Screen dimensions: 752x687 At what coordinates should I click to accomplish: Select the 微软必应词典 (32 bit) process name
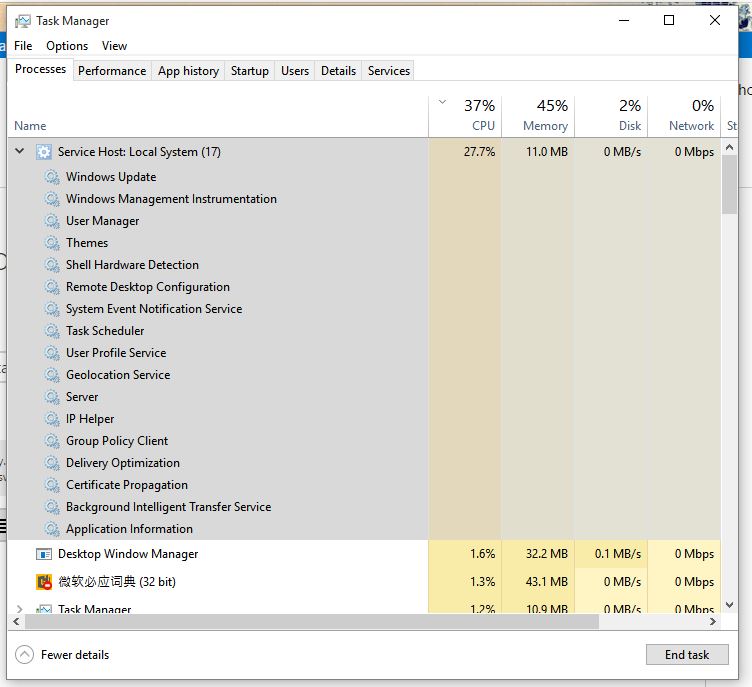tap(117, 582)
